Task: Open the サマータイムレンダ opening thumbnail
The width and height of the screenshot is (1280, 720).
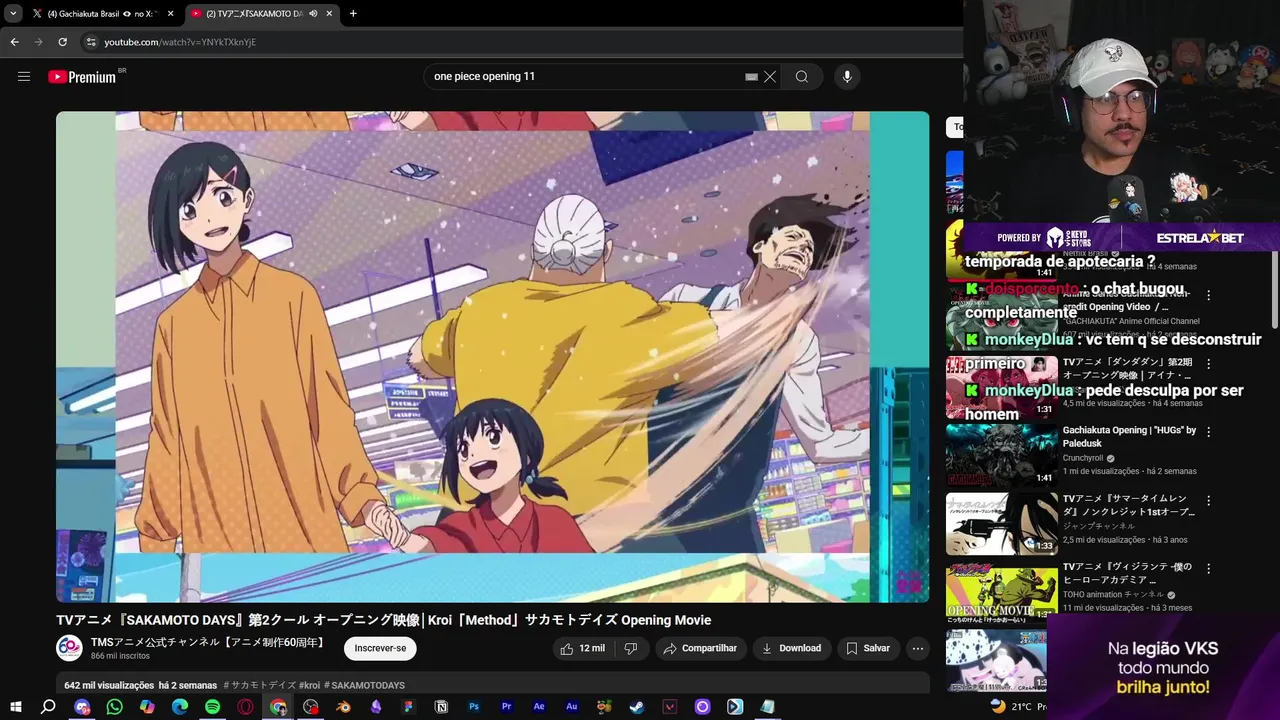Action: pos(1001,523)
